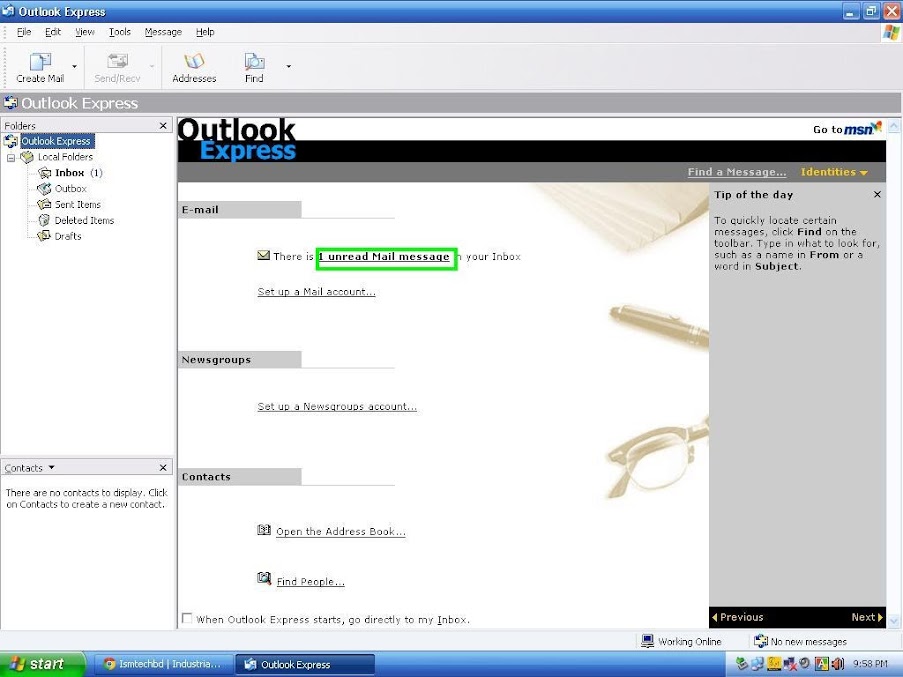Close the Contacts pane

[163, 467]
